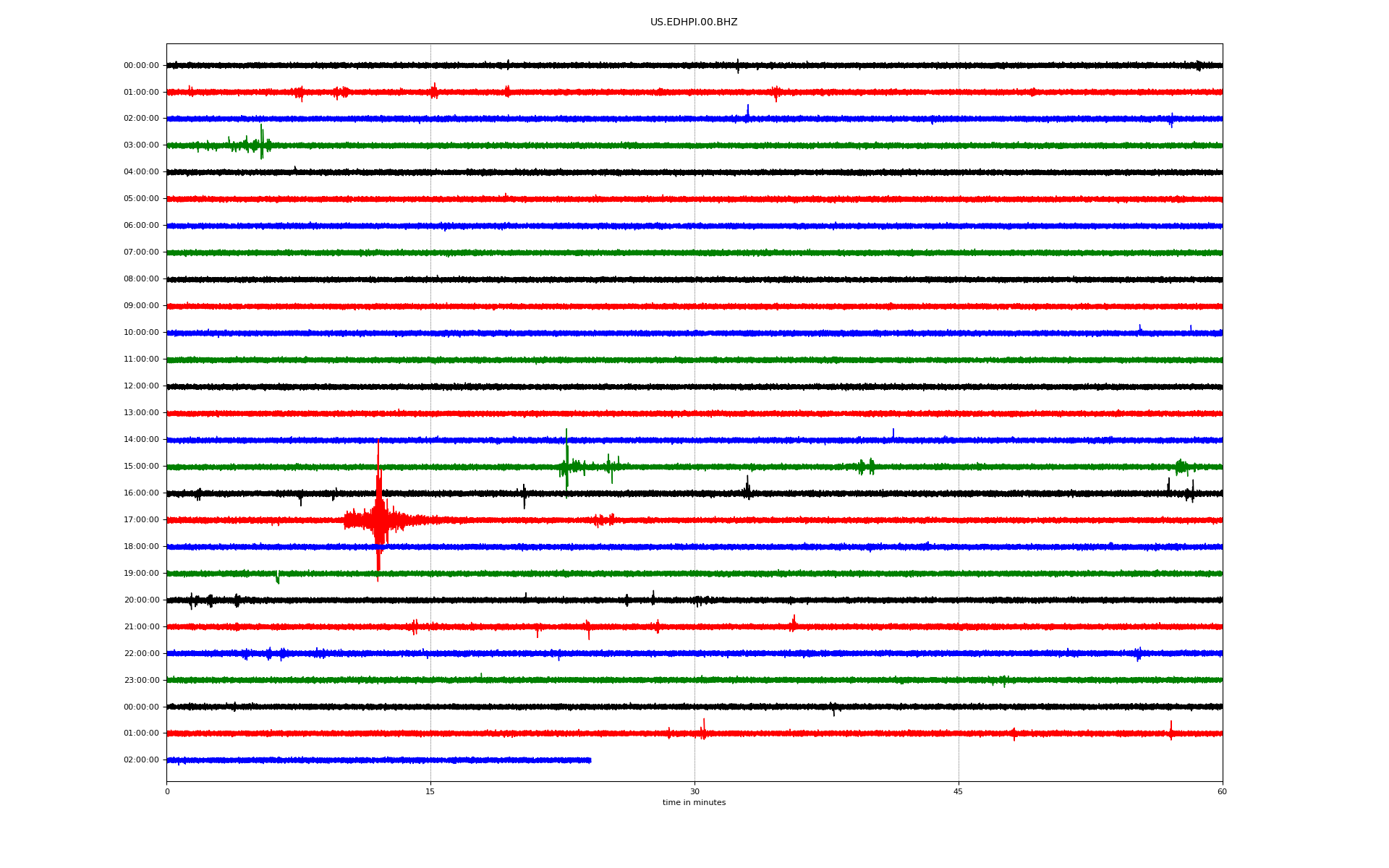Viewport: 1389px width, 868px height.
Task: Click the 06:00:00 row time label
Action: 141,226
